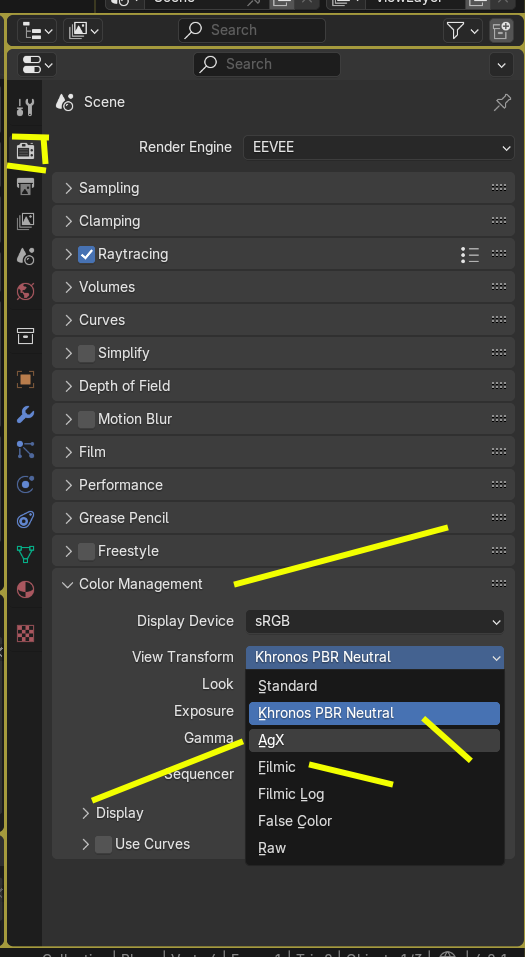Click the View Transform dropdown field
Image resolution: width=525 pixels, height=957 pixels.
(375, 657)
